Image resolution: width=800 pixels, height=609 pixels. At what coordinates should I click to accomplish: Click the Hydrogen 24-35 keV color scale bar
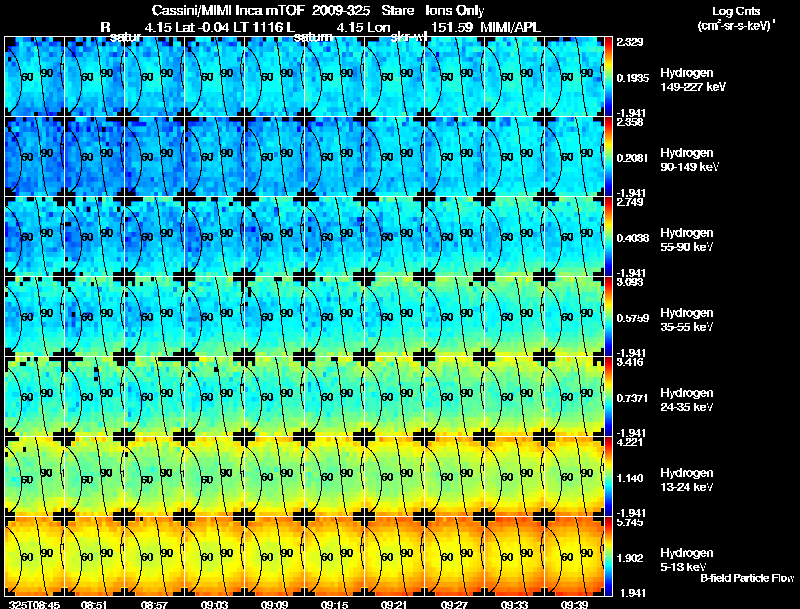[608, 396]
